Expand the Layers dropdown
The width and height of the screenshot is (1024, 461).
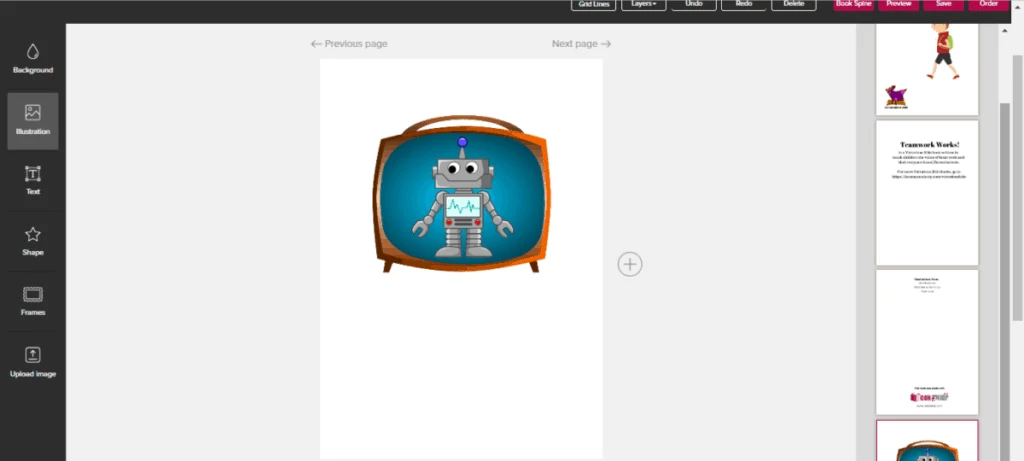point(644,5)
